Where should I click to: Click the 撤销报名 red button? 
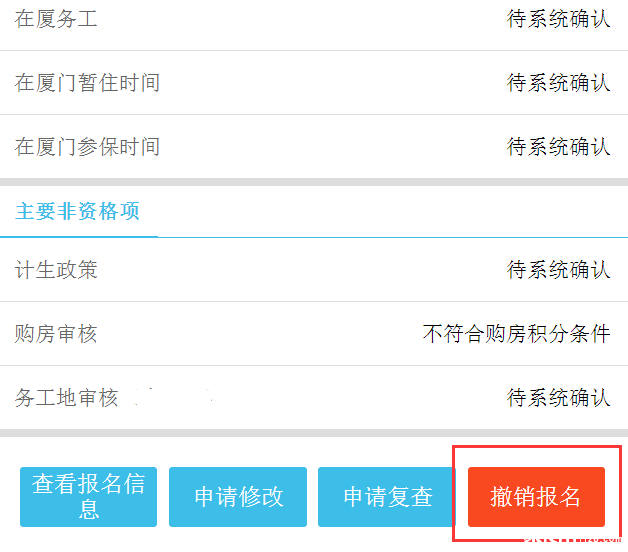click(x=536, y=497)
